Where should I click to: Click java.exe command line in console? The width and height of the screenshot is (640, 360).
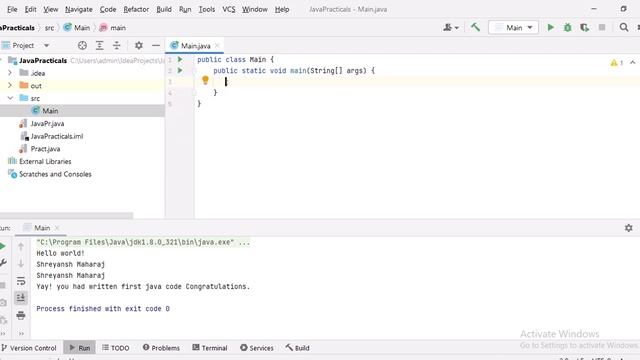point(143,242)
